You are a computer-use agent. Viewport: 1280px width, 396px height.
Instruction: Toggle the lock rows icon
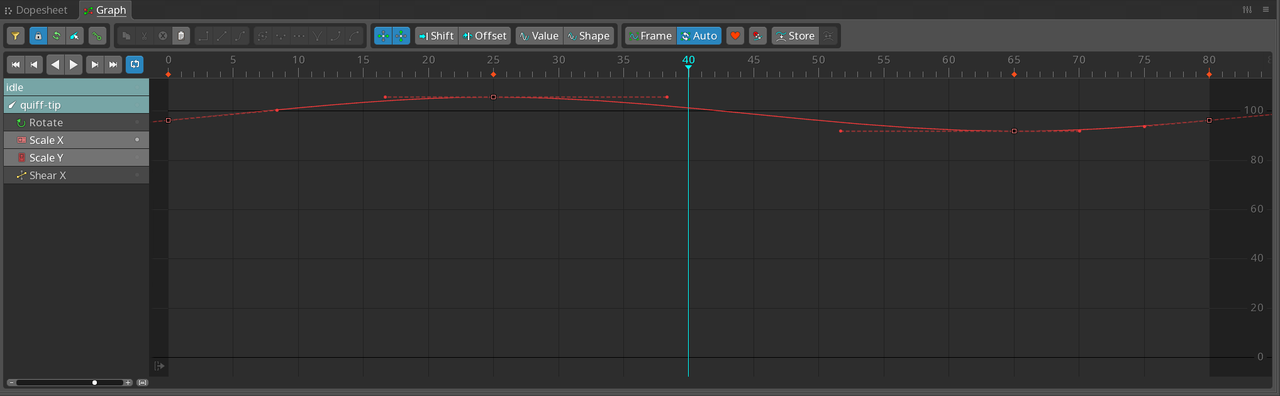(x=38, y=36)
